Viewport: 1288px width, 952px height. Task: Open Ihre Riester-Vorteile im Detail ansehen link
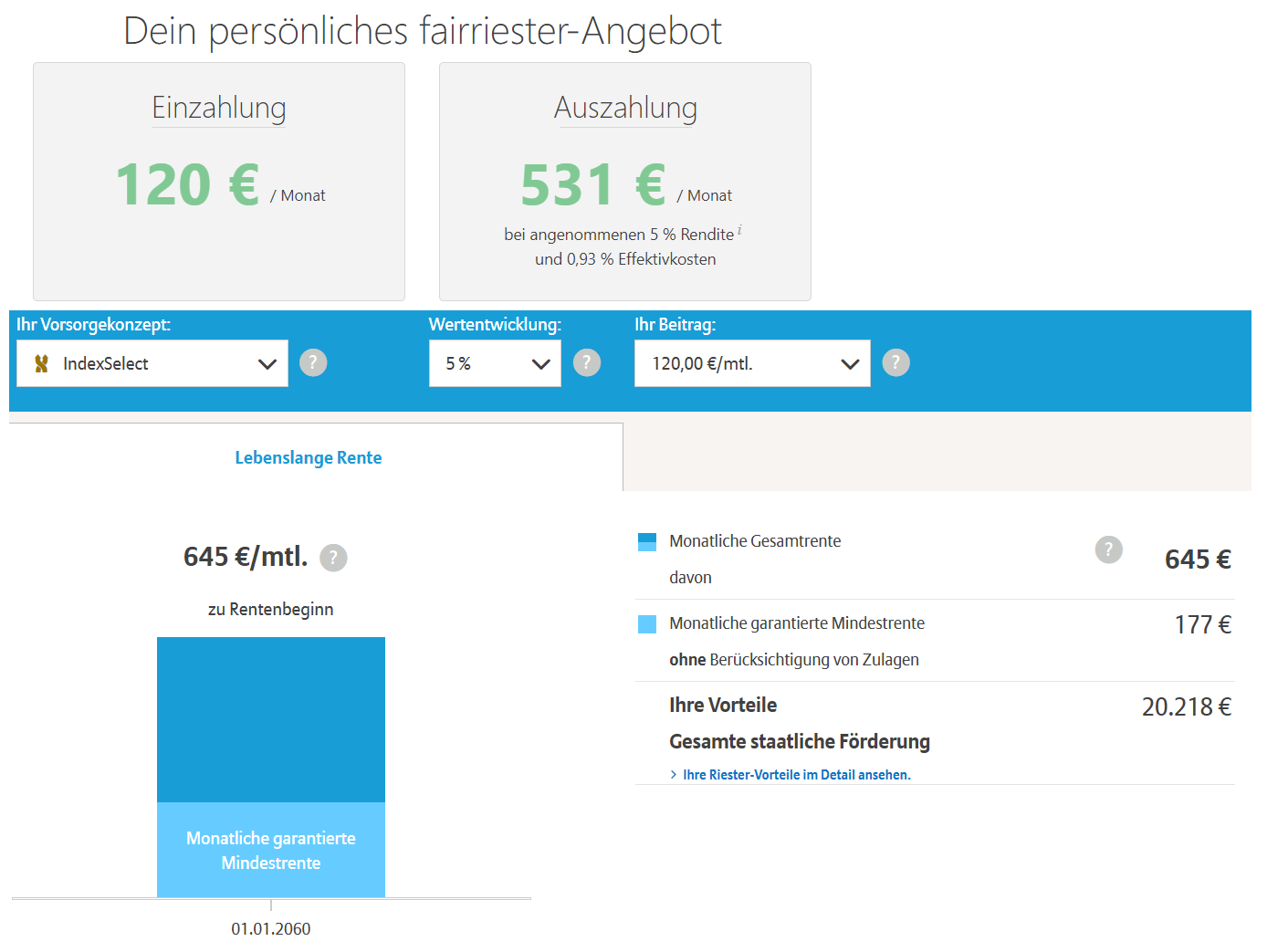point(796,775)
